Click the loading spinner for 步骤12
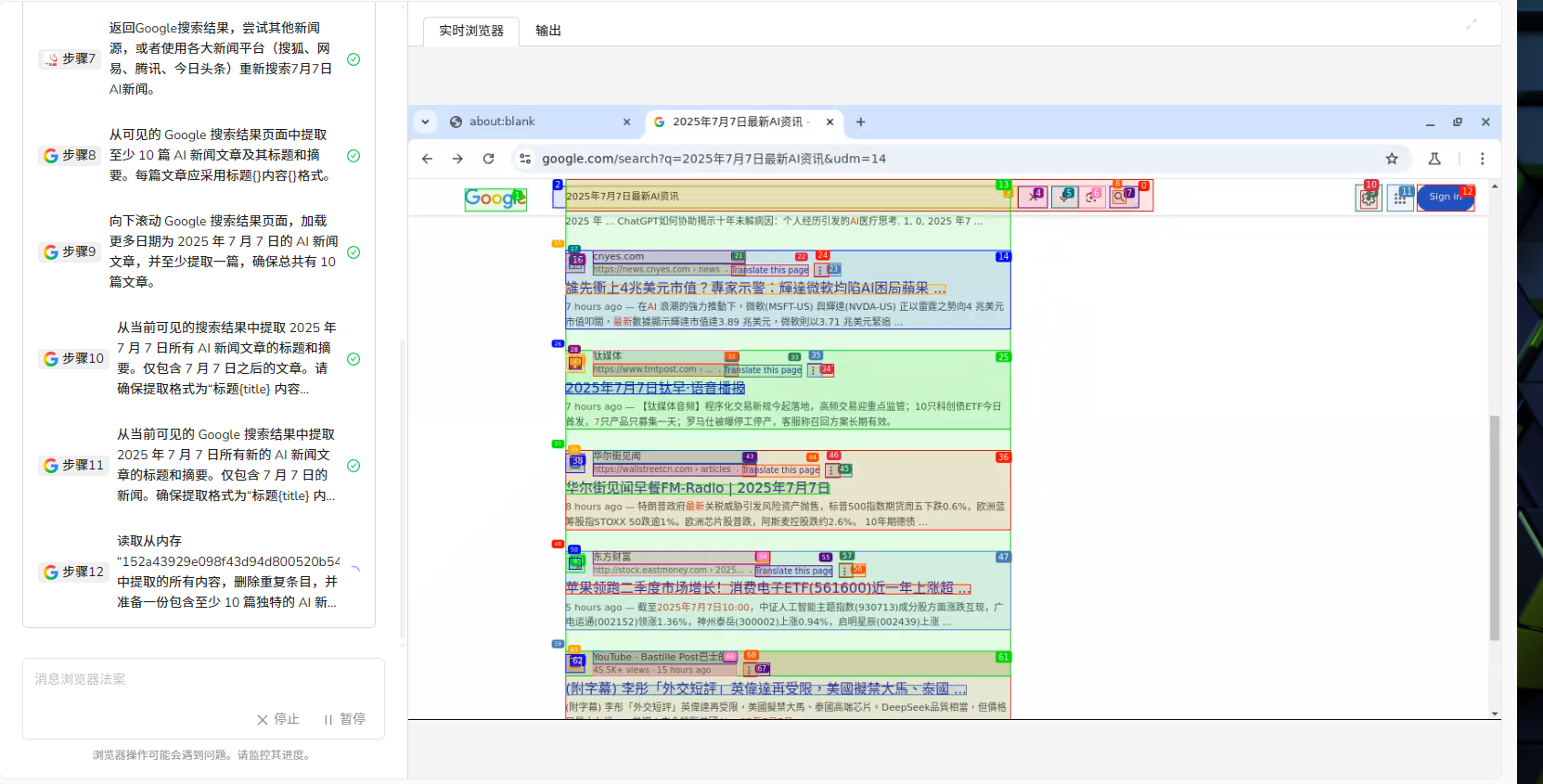The image size is (1543, 784). [x=354, y=572]
